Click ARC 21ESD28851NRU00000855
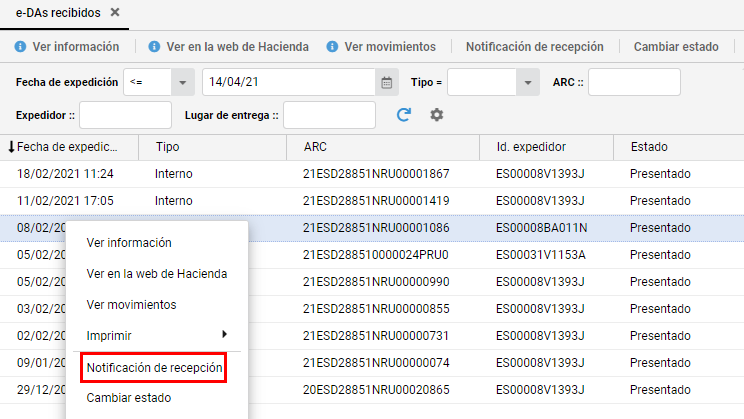 376,309
